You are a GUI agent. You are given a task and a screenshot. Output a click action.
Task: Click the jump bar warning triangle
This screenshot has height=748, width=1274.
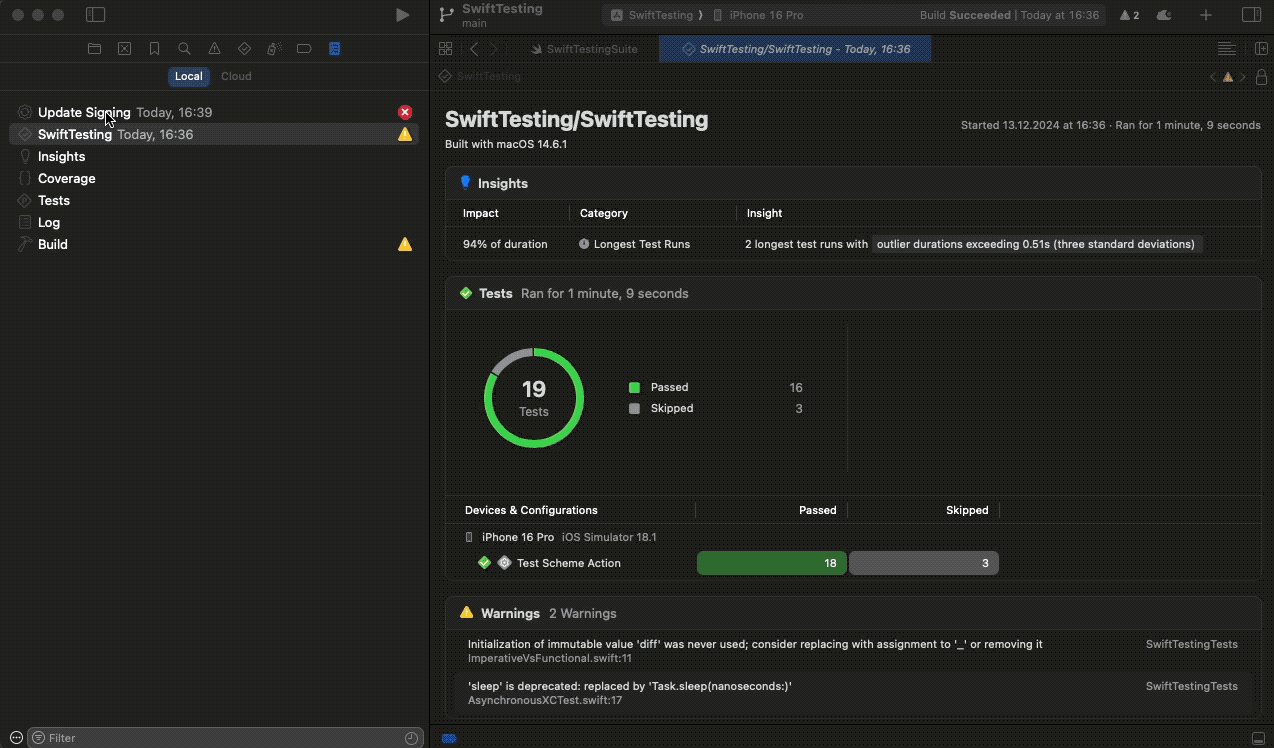[1228, 76]
